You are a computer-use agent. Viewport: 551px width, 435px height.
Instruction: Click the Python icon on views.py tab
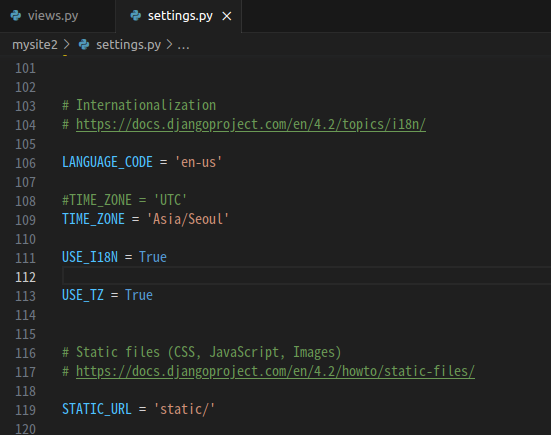tap(16, 16)
